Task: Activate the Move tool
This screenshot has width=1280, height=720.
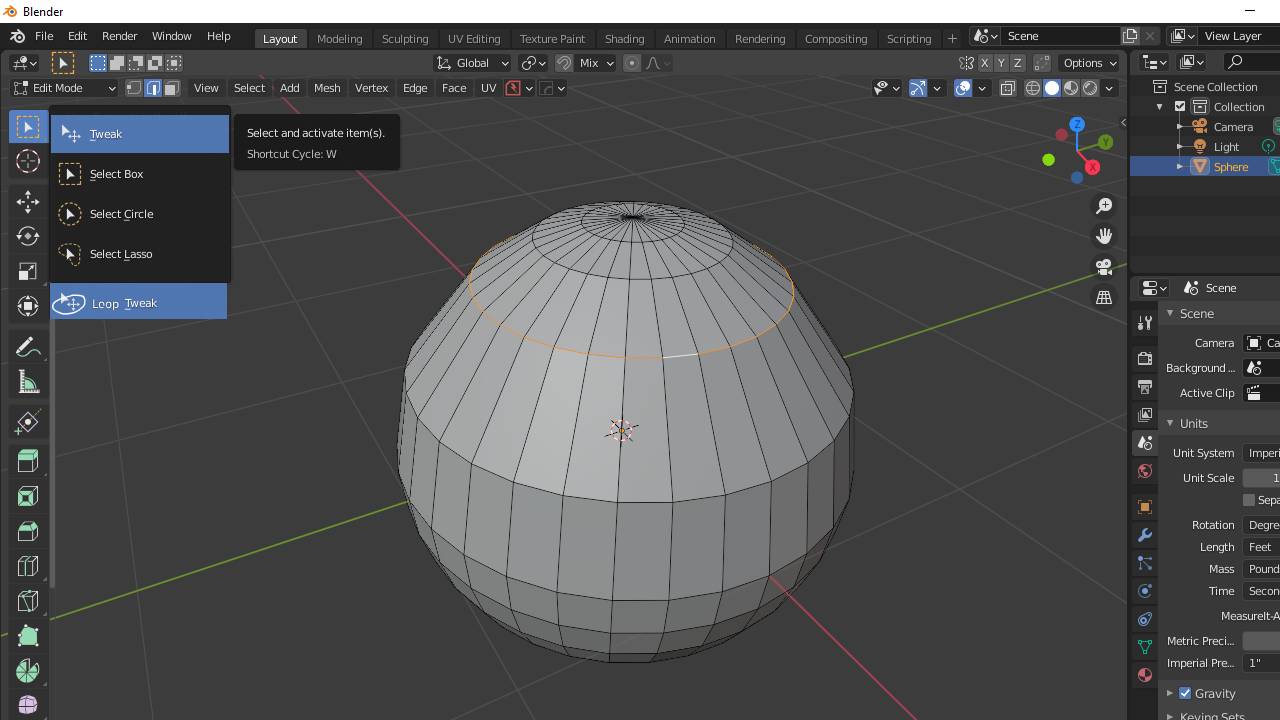Action: [28, 201]
